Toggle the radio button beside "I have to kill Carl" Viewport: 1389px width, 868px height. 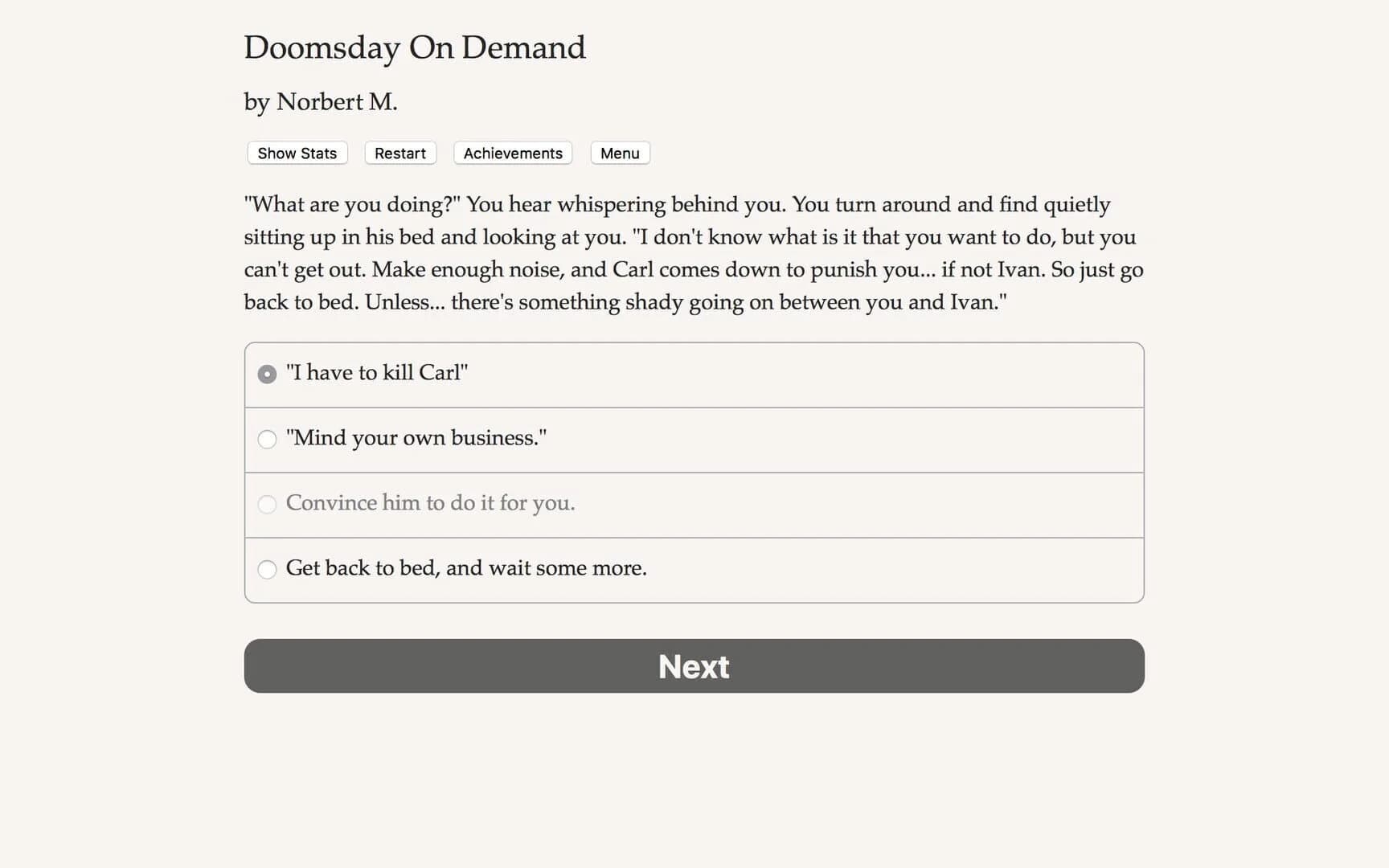(x=267, y=374)
